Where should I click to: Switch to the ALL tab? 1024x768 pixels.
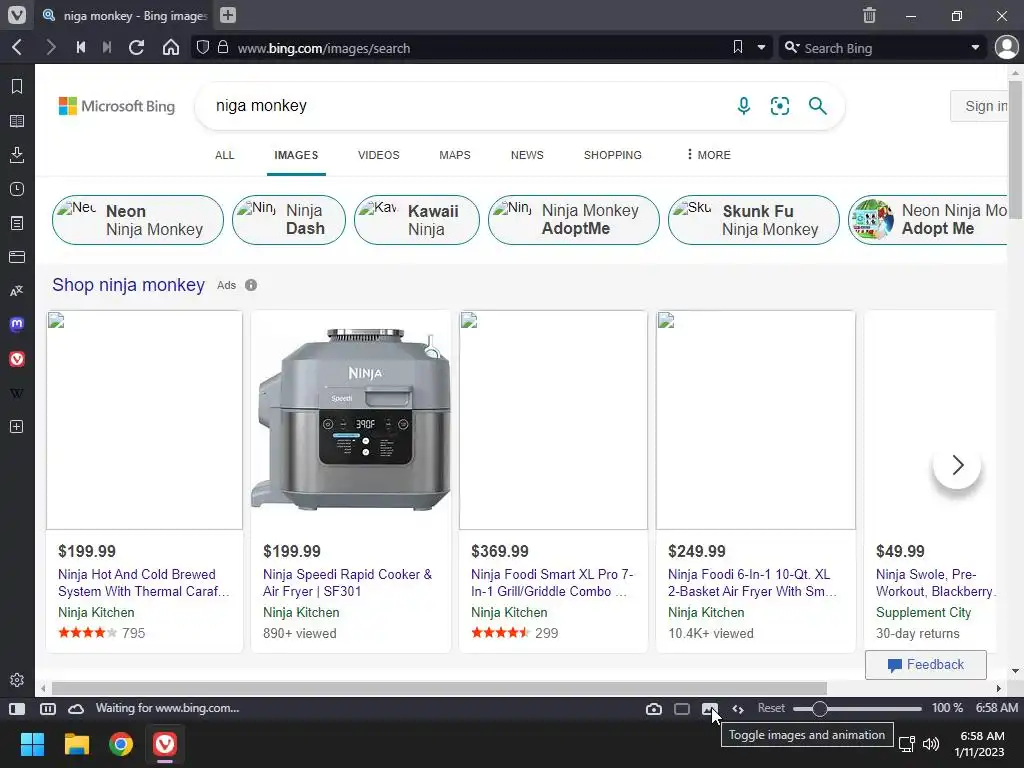(225, 155)
